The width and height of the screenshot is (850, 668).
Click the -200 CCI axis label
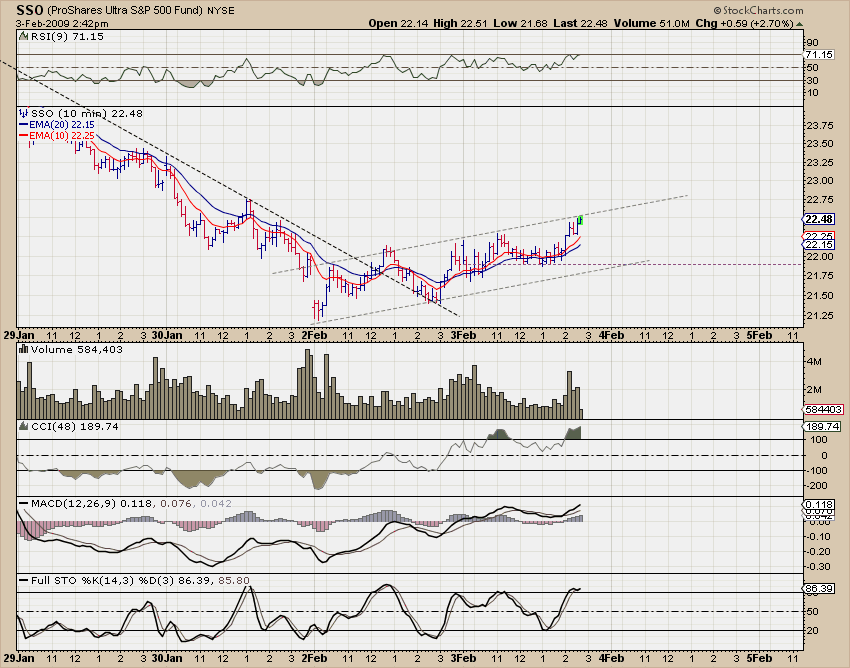click(817, 486)
